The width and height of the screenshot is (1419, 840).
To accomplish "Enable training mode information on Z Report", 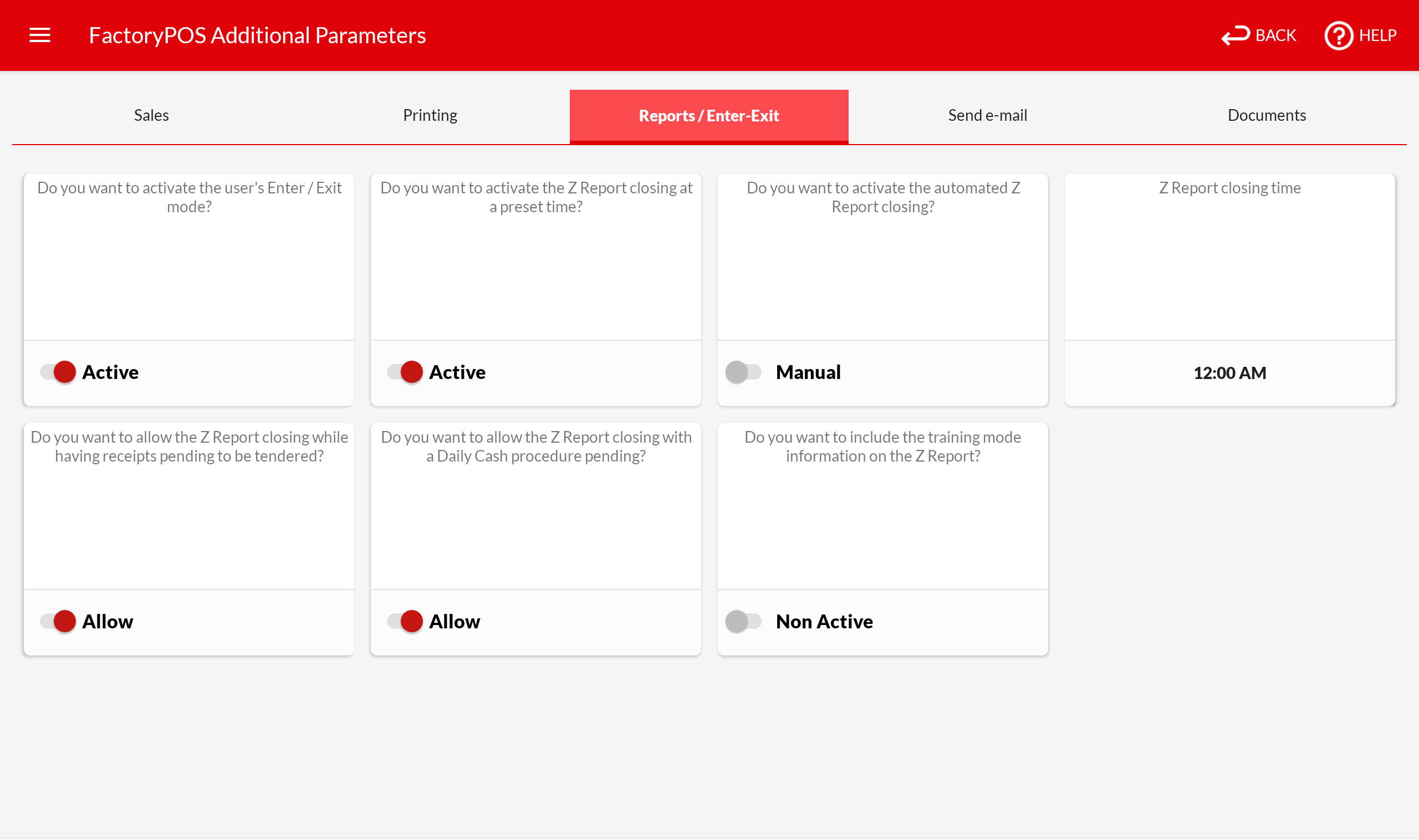I will 743,621.
